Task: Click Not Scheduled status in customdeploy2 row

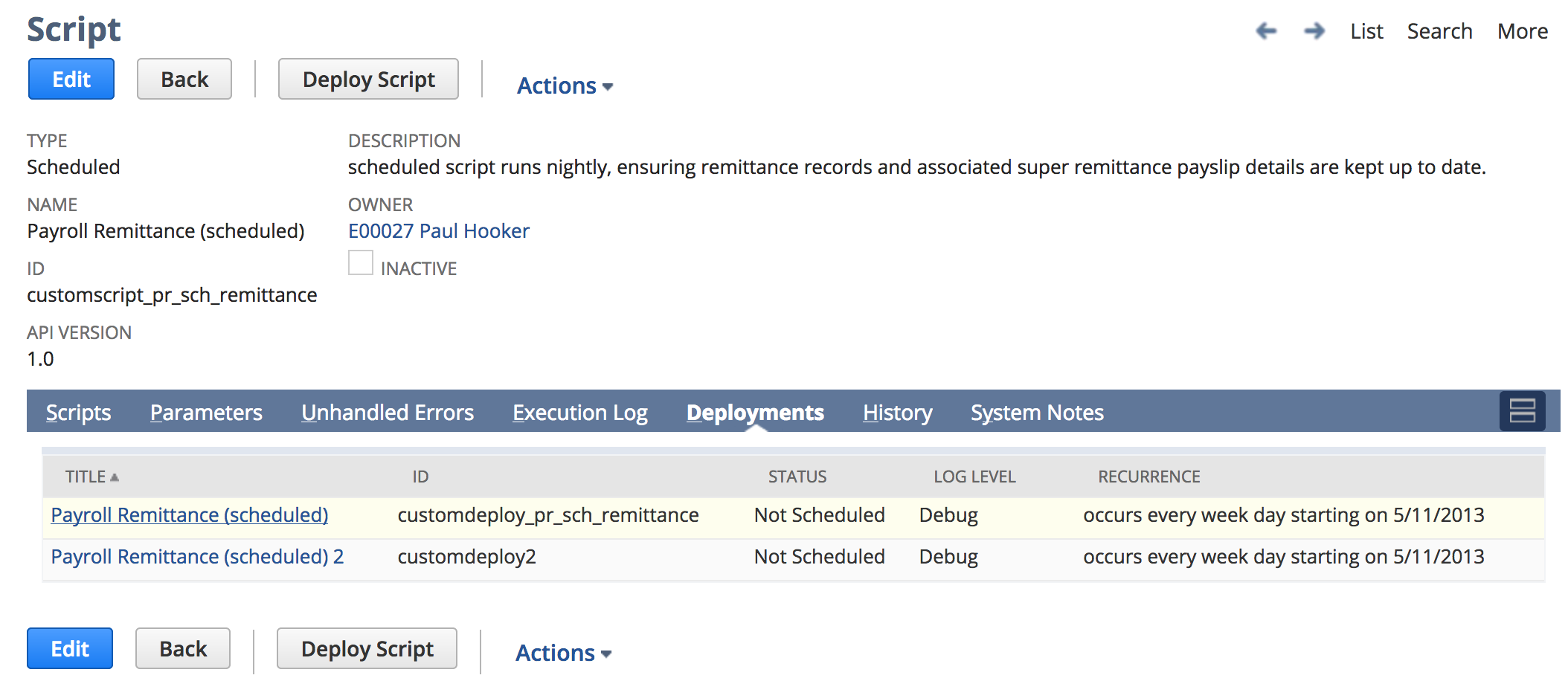Action: click(x=820, y=557)
